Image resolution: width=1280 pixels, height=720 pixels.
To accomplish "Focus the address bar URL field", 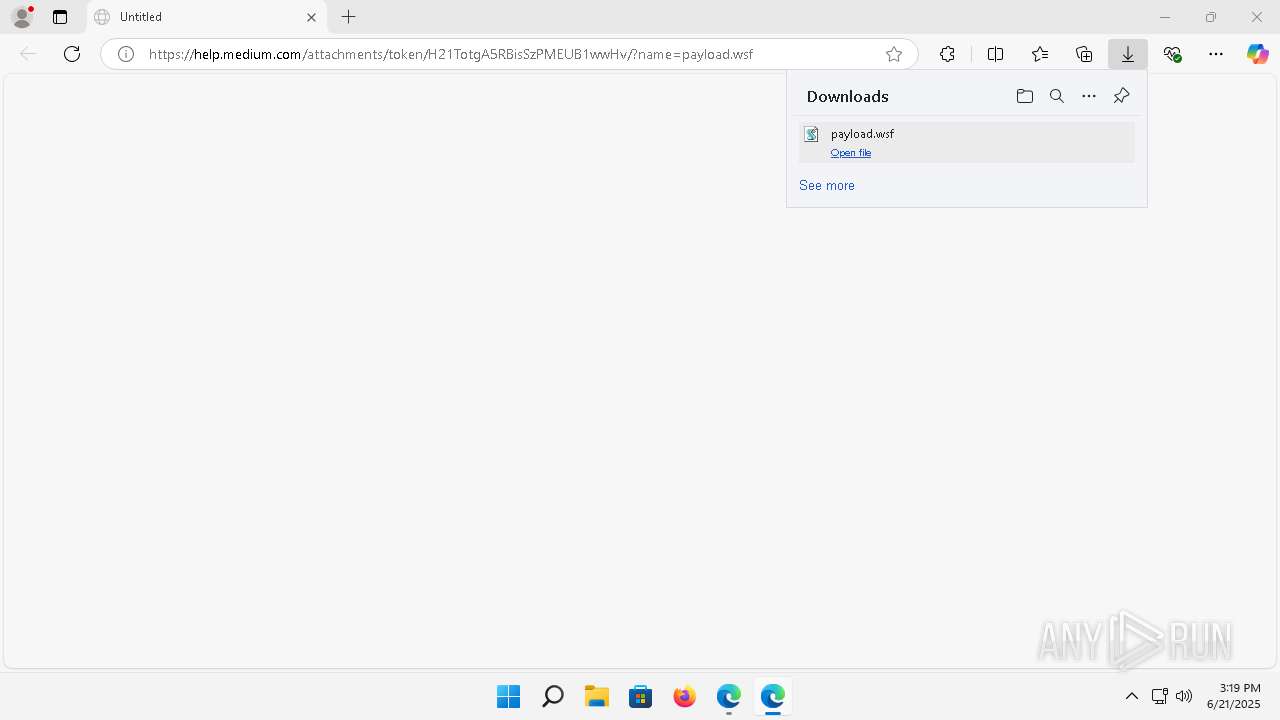I will [508, 54].
